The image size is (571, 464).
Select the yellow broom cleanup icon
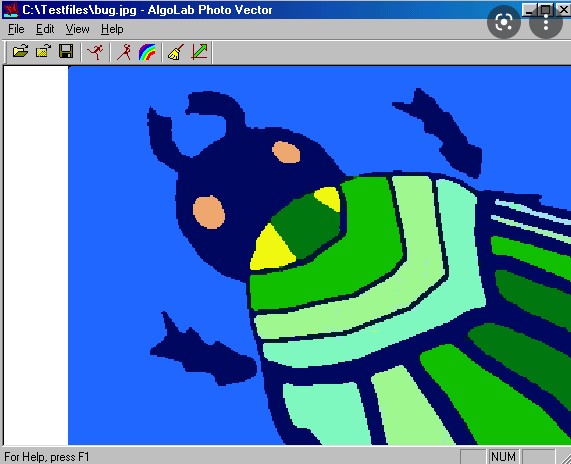tap(176, 52)
